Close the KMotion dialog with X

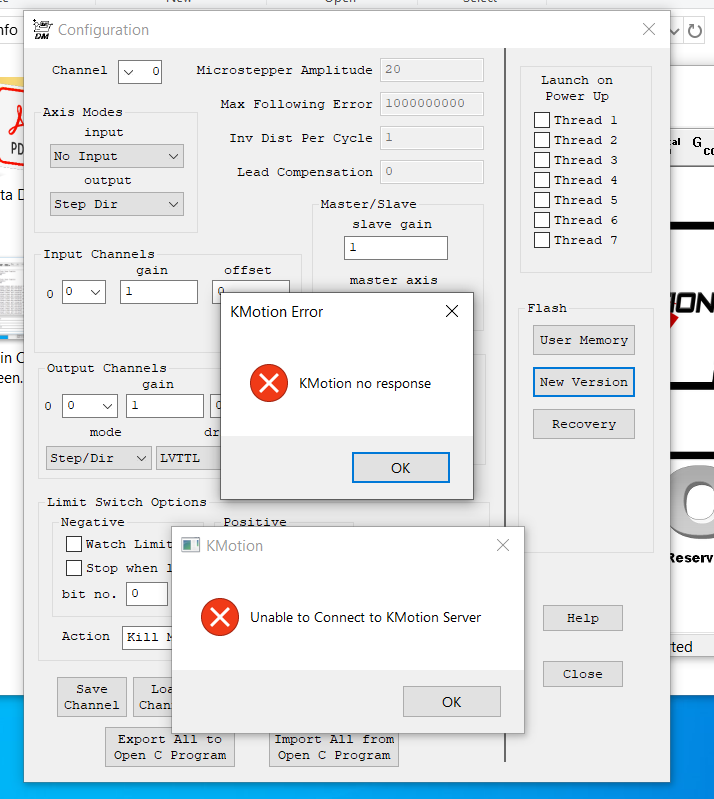pos(503,546)
